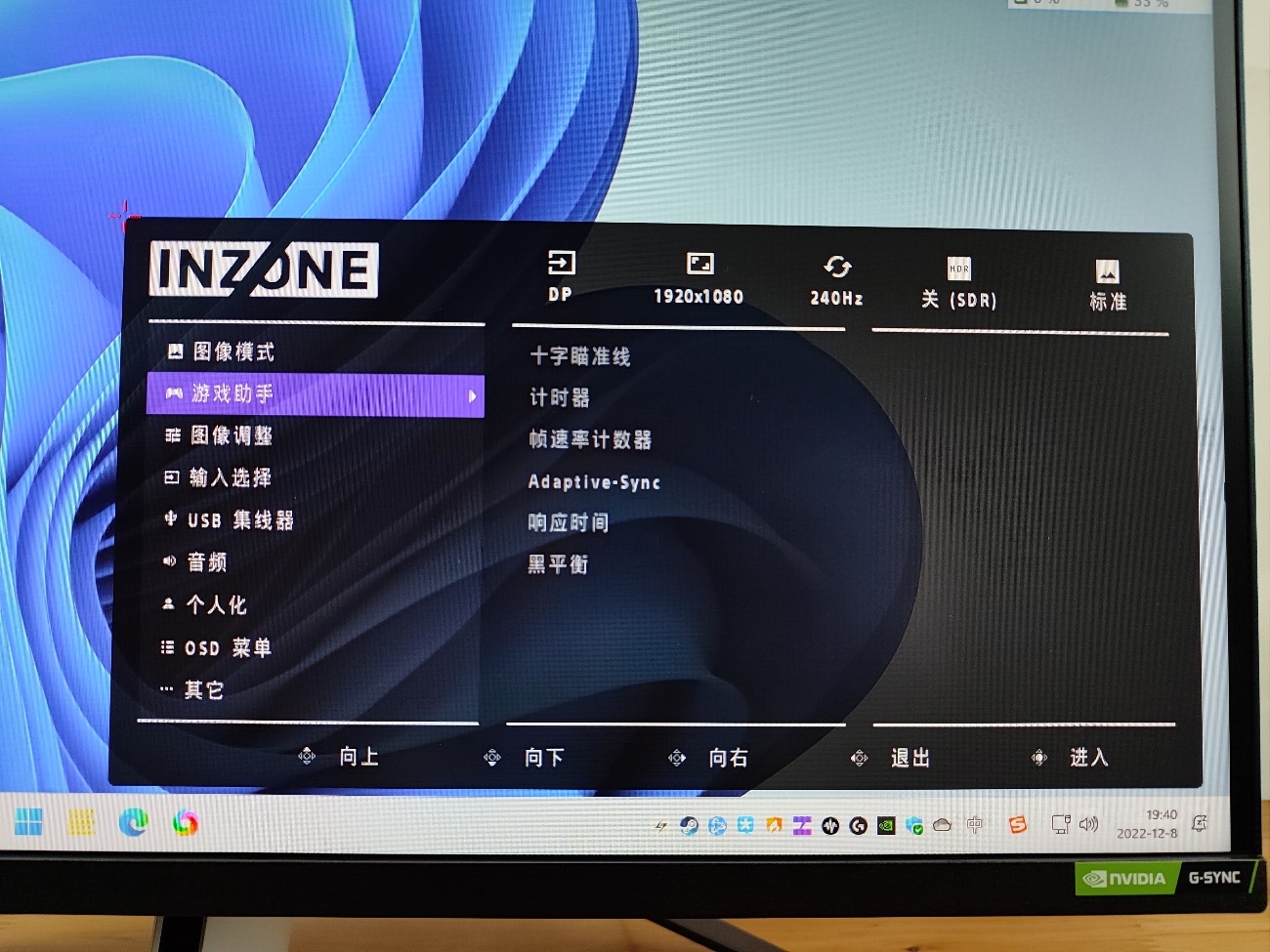Screen dimensions: 1270x952
Task: Click the 240Hz refresh rate indicator
Action: pyautogui.click(x=836, y=281)
